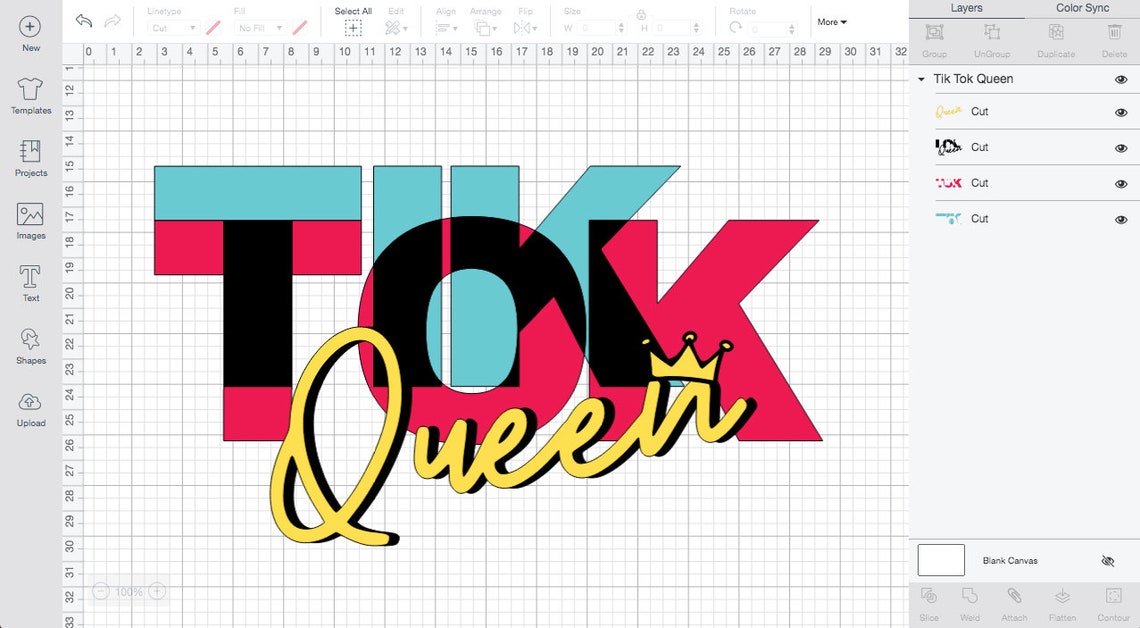Click the Tik Tok Queen group name

pyautogui.click(x=973, y=78)
